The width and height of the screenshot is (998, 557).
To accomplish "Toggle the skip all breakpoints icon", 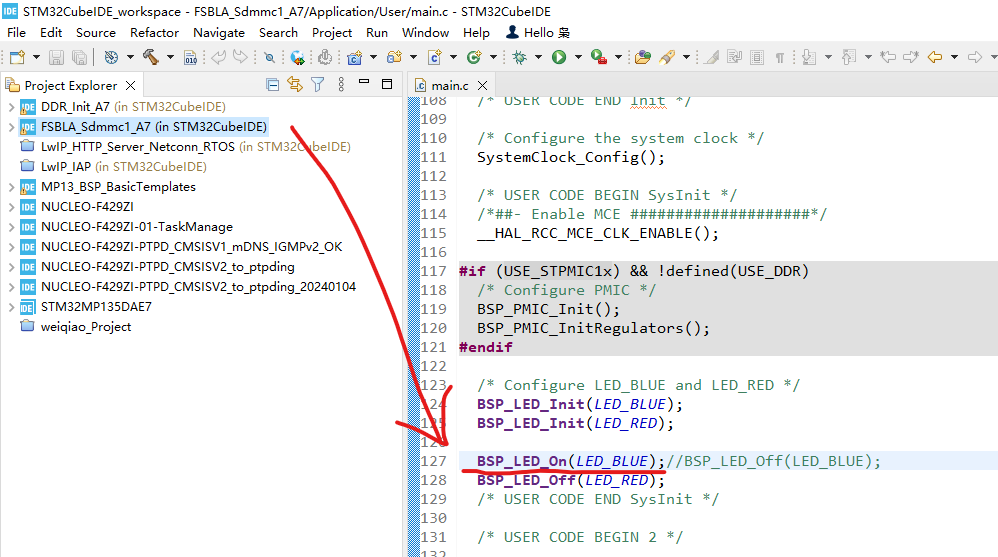I will (269, 57).
